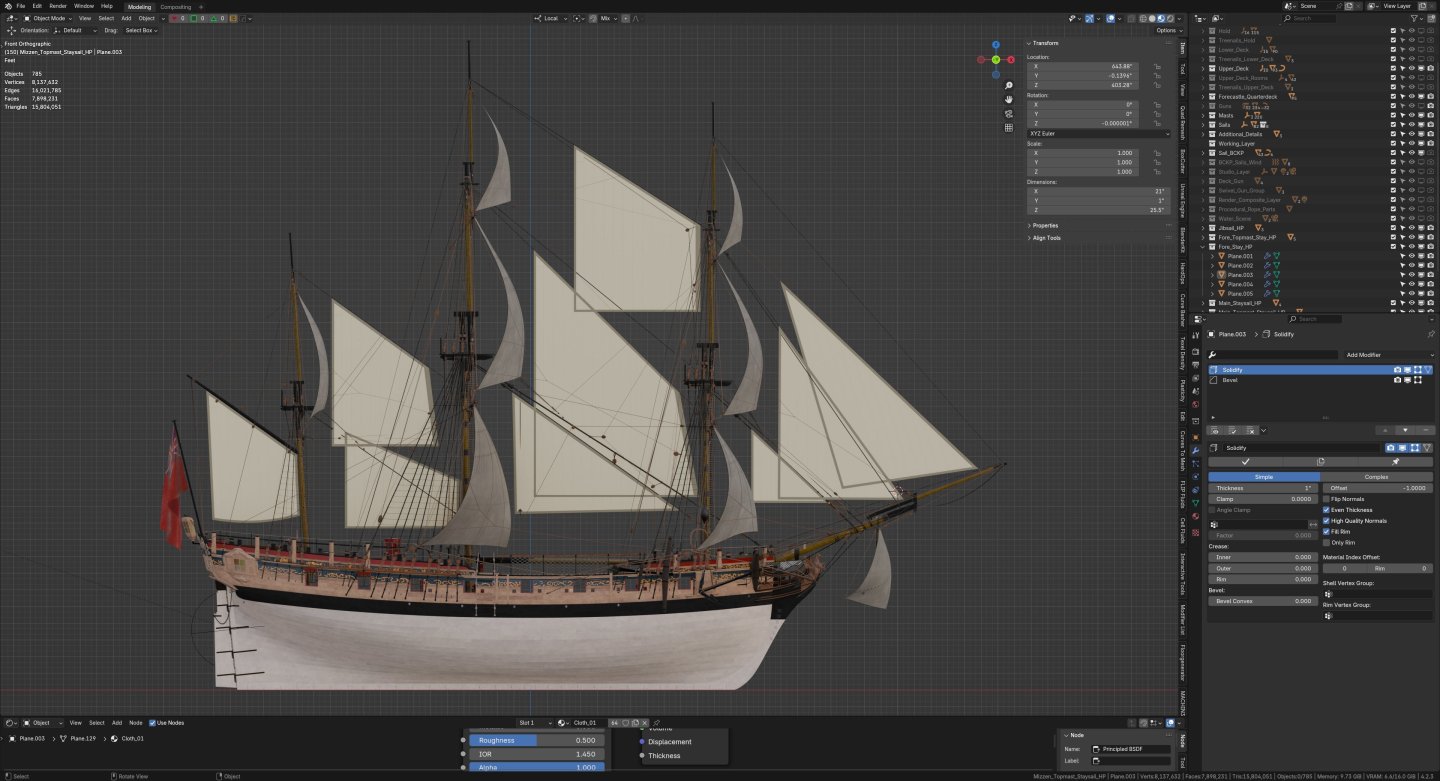Click the Blender logo icon

[x=6, y=6]
